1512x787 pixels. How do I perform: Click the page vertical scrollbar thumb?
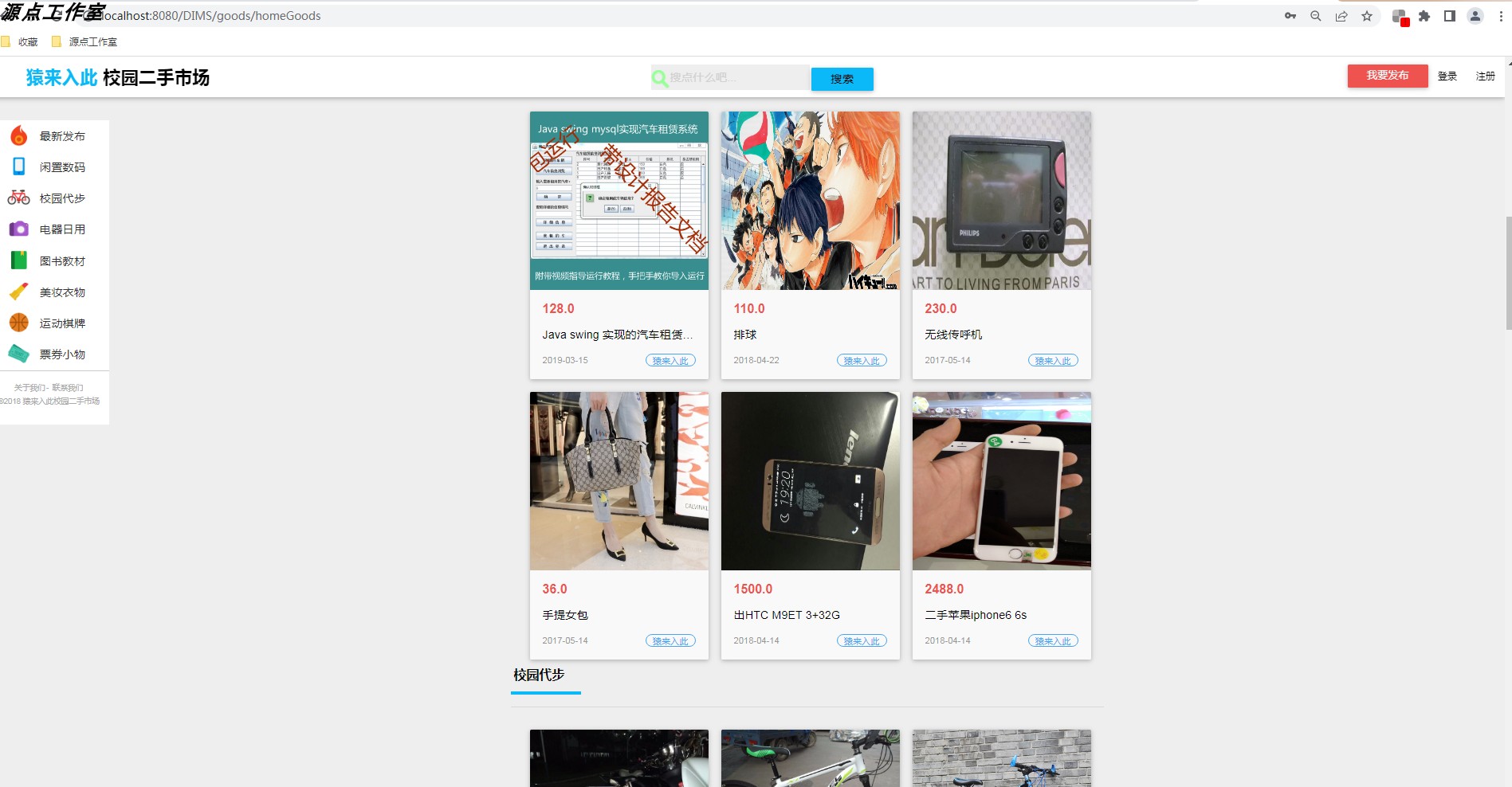pyautogui.click(x=1508, y=272)
